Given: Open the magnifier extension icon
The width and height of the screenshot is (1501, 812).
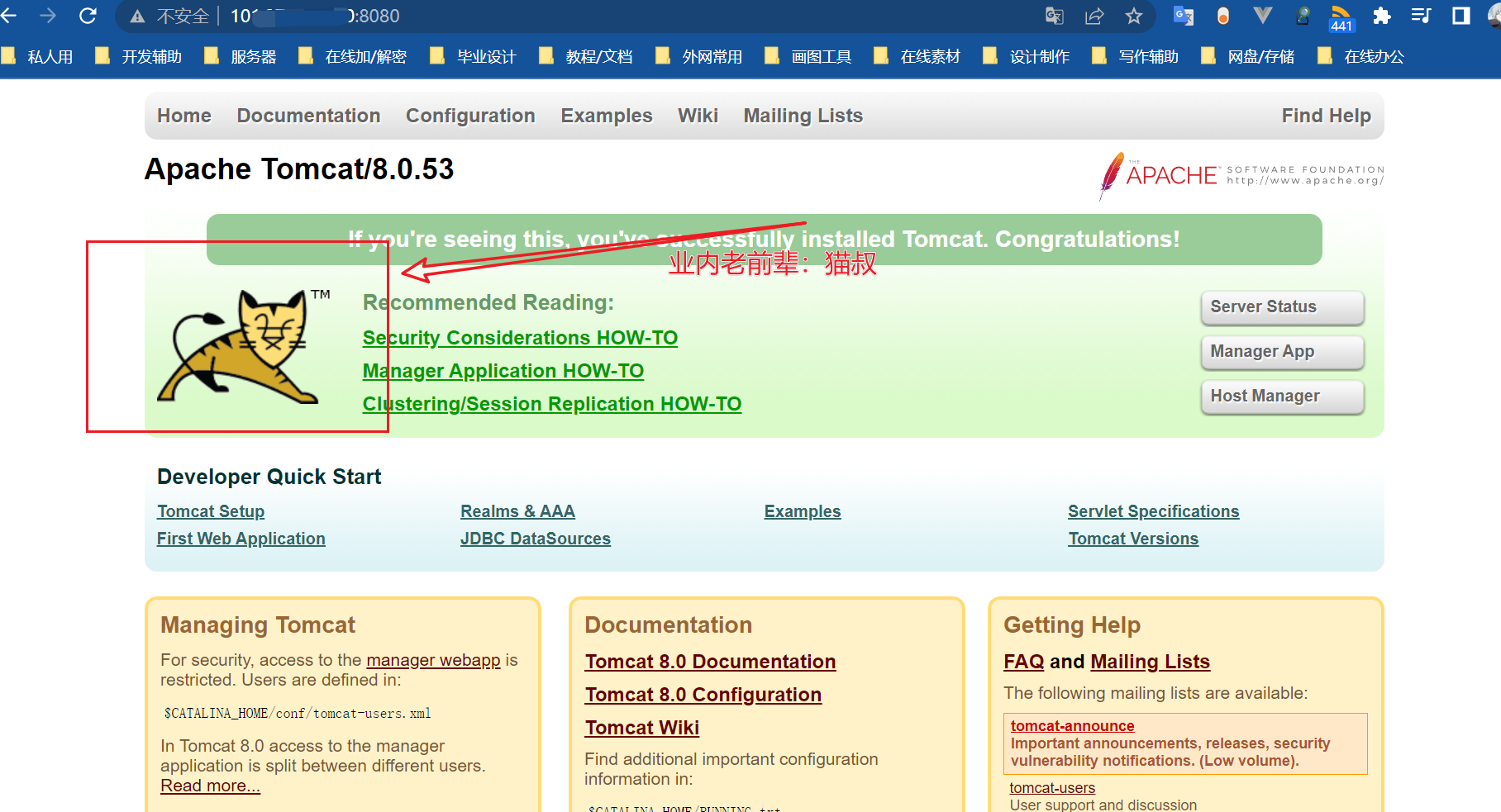Looking at the screenshot, I should coord(1303,16).
